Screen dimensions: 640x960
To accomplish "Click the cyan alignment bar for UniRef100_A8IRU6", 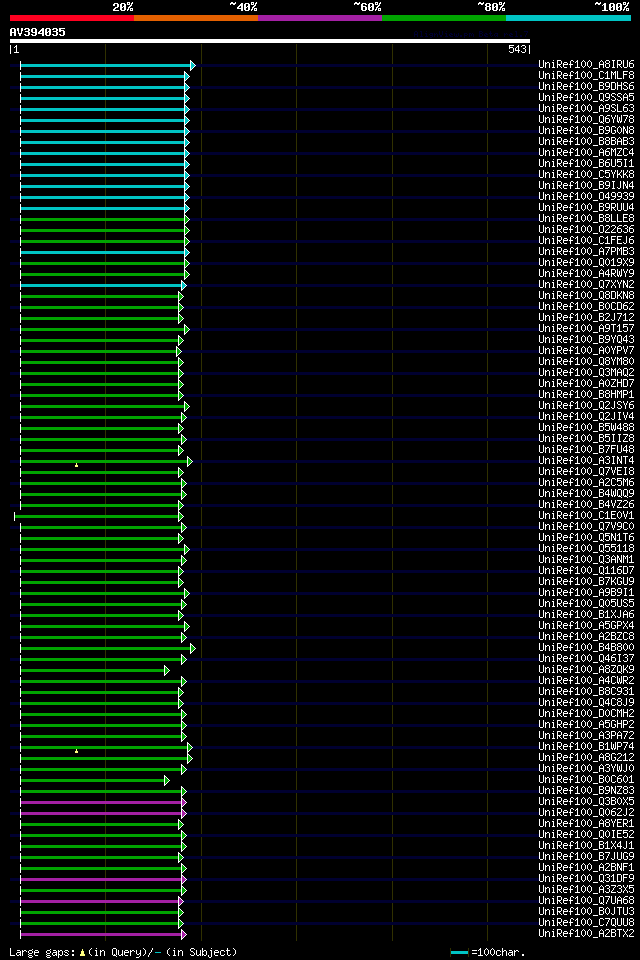I will (105, 66).
